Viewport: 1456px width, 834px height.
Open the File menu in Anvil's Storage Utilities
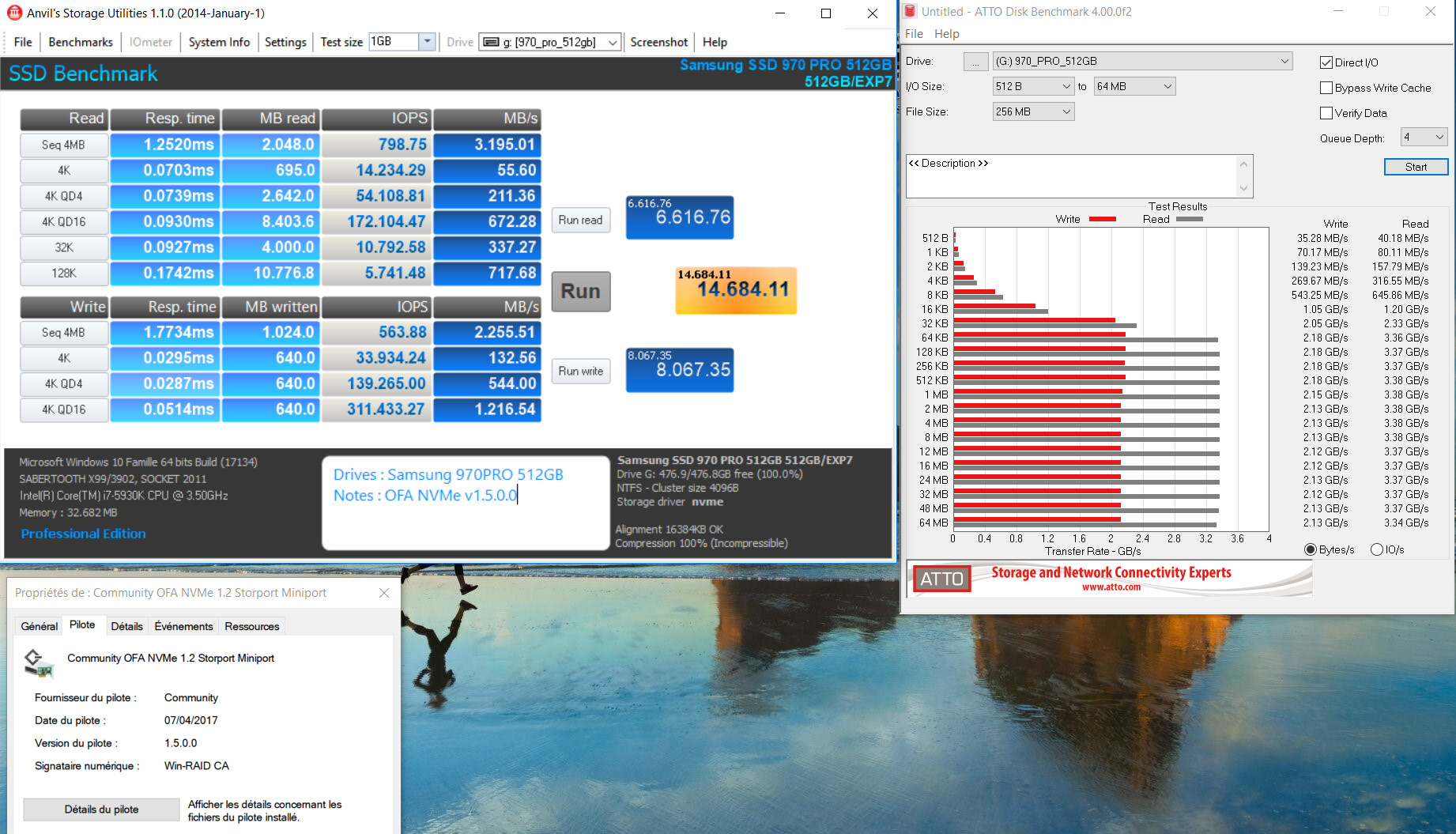coord(23,42)
